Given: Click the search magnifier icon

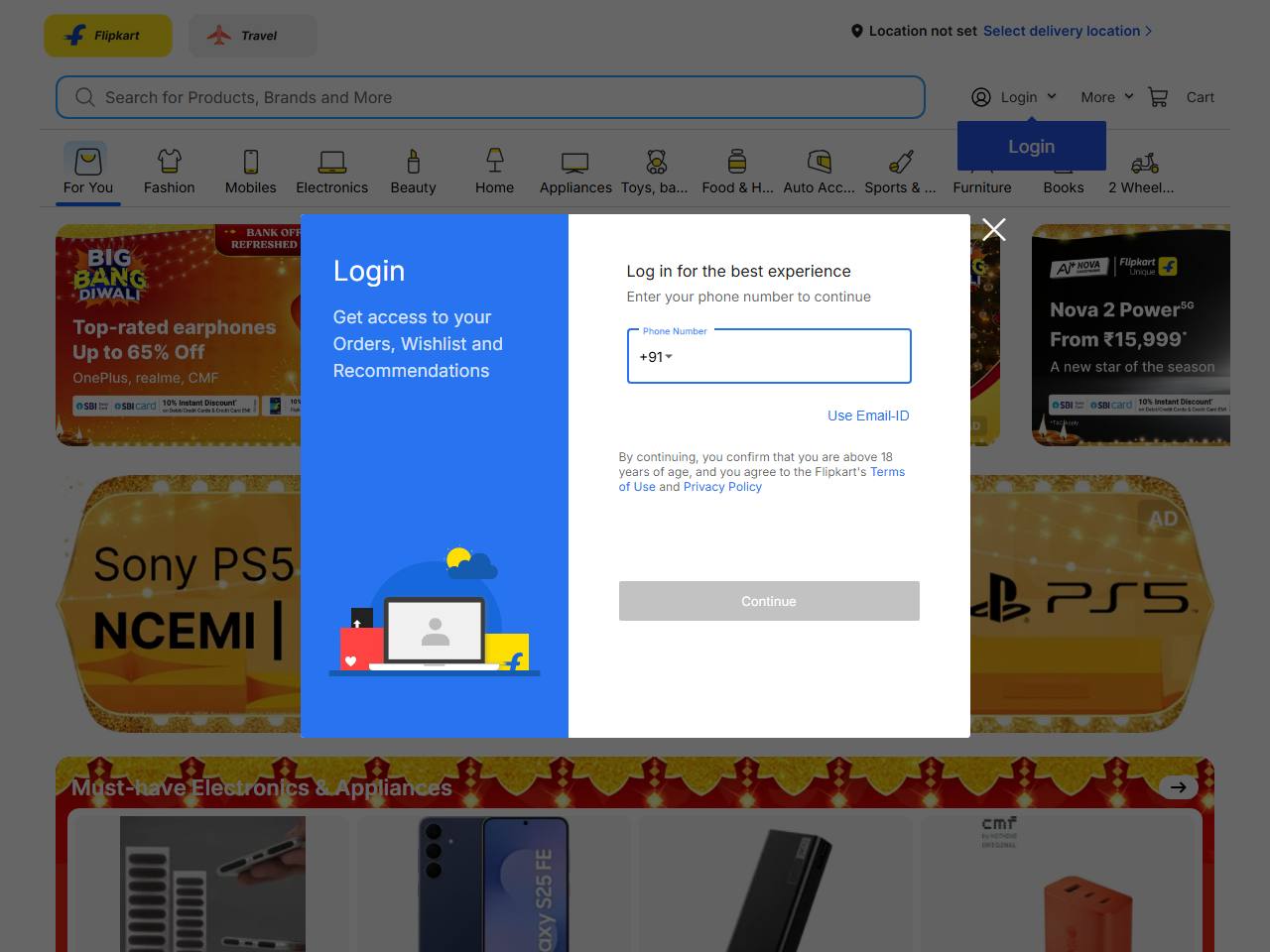Looking at the screenshot, I should coord(85,97).
